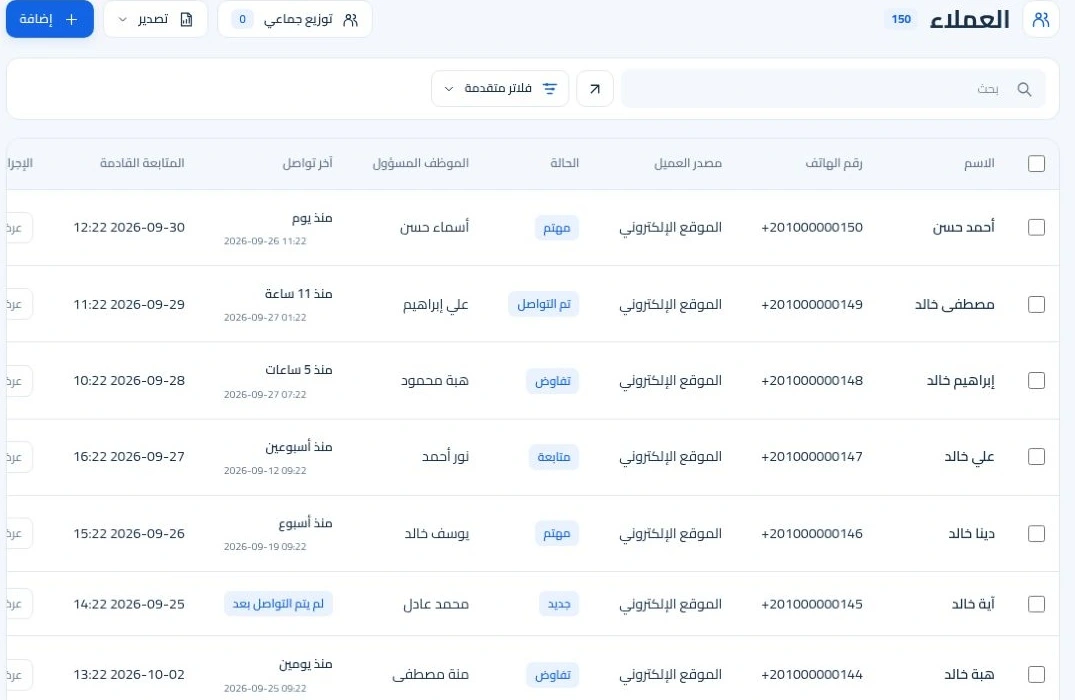
Task: Check the row checkbox for دينا خالد
Action: [1036, 533]
